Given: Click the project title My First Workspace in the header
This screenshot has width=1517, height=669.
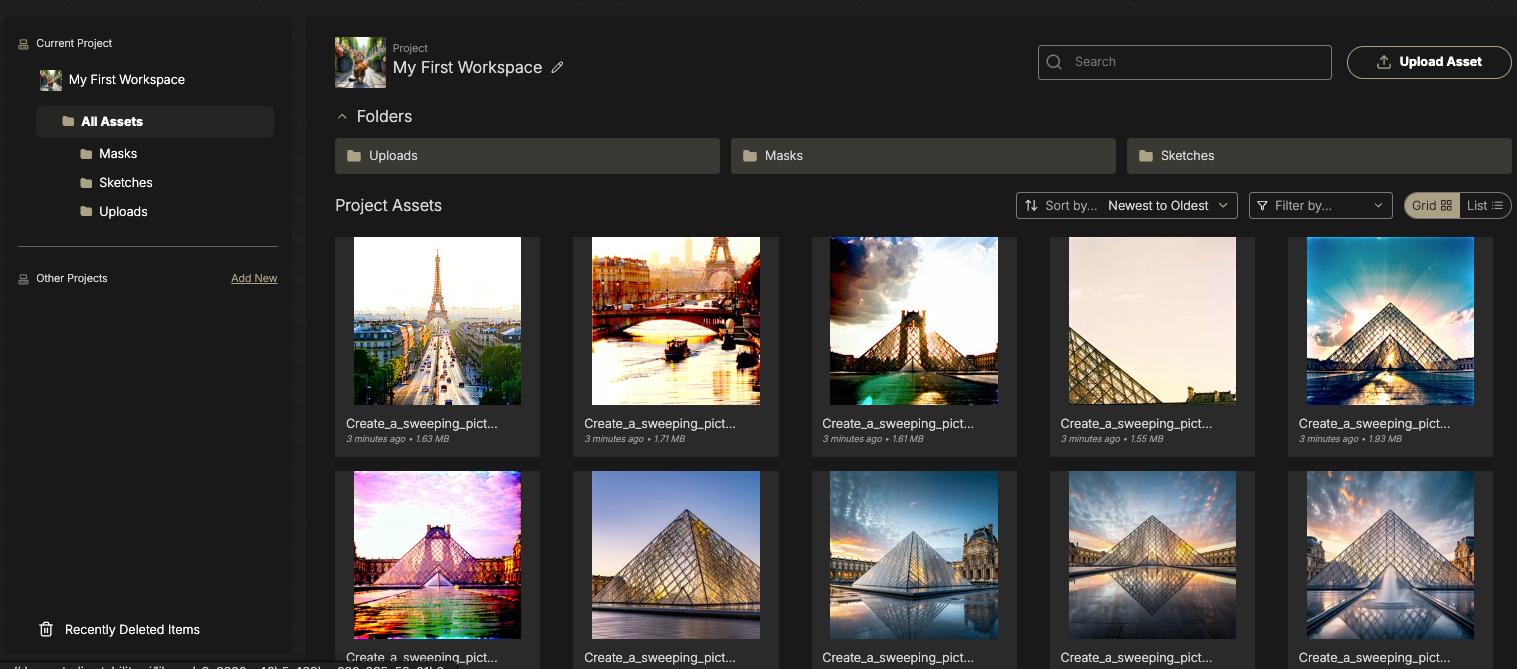Looking at the screenshot, I should coord(467,67).
